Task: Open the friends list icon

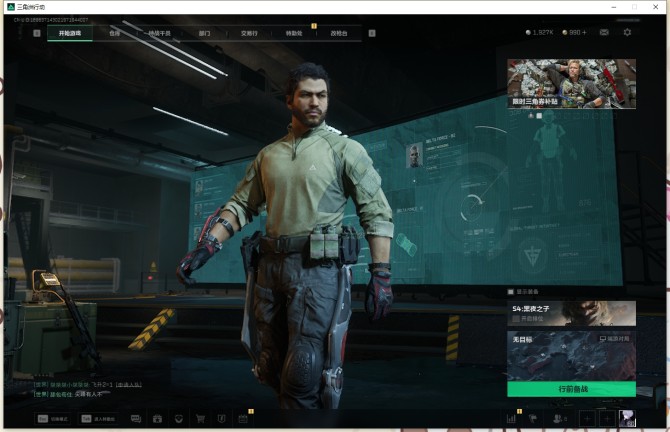Action: [x=559, y=419]
